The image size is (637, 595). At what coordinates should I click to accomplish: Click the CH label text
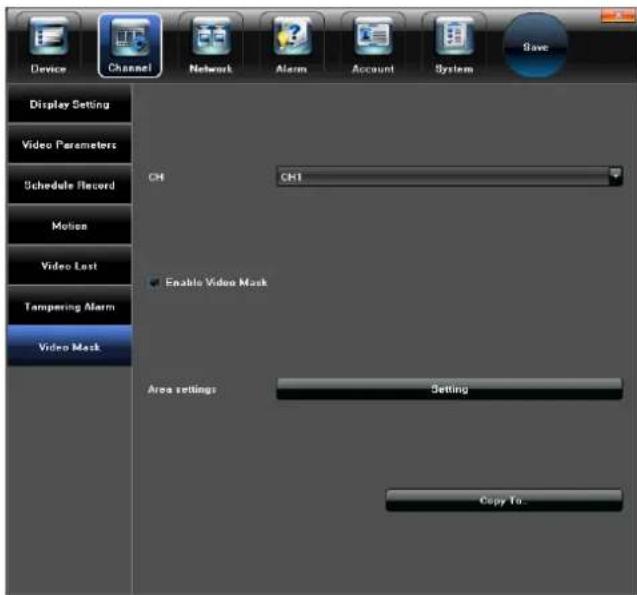coord(156,177)
